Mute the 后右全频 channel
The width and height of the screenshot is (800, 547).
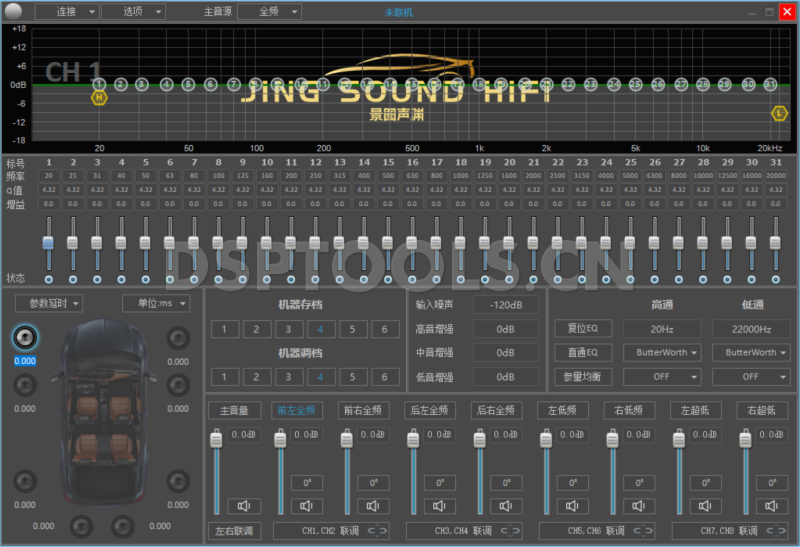[506, 506]
